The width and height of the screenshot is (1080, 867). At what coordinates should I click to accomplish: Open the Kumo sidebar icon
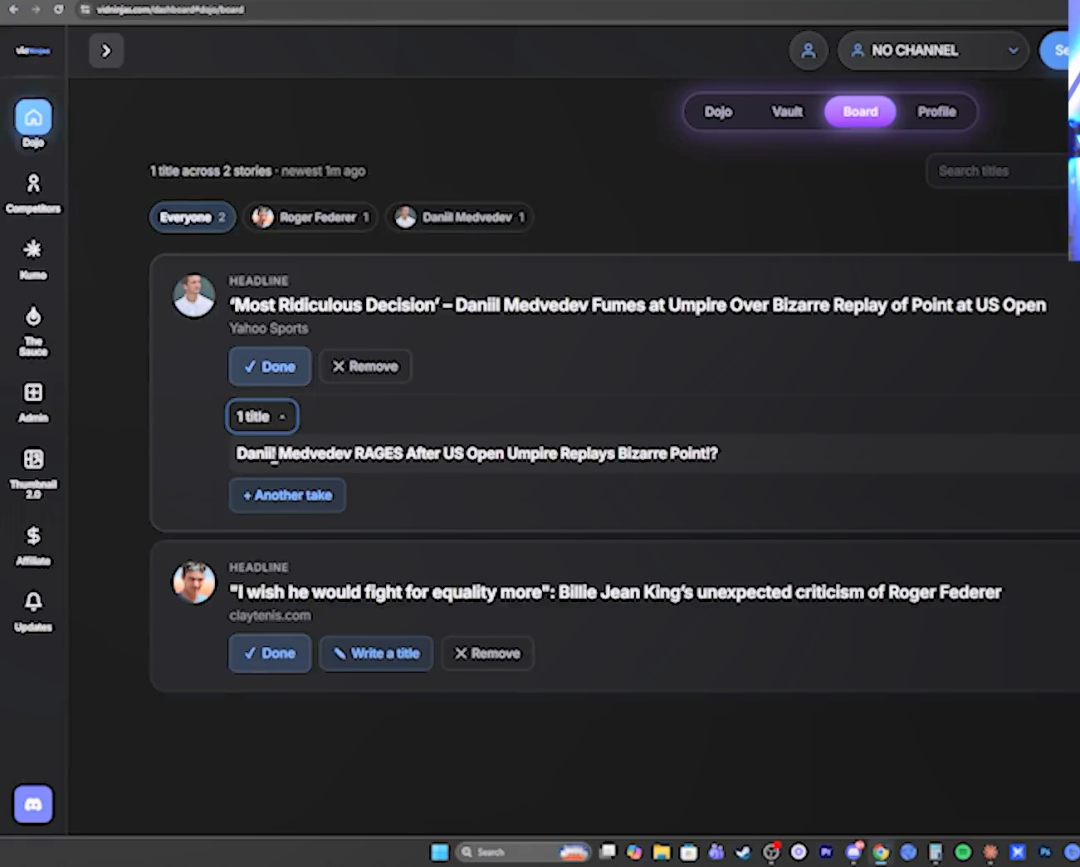pyautogui.click(x=33, y=249)
